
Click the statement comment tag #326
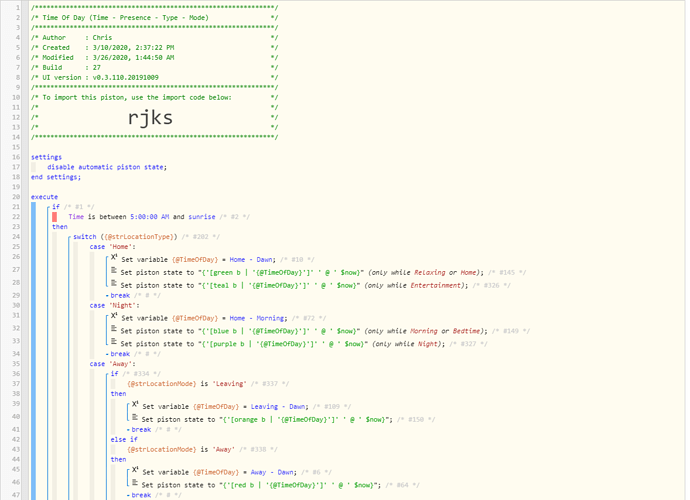492,285
